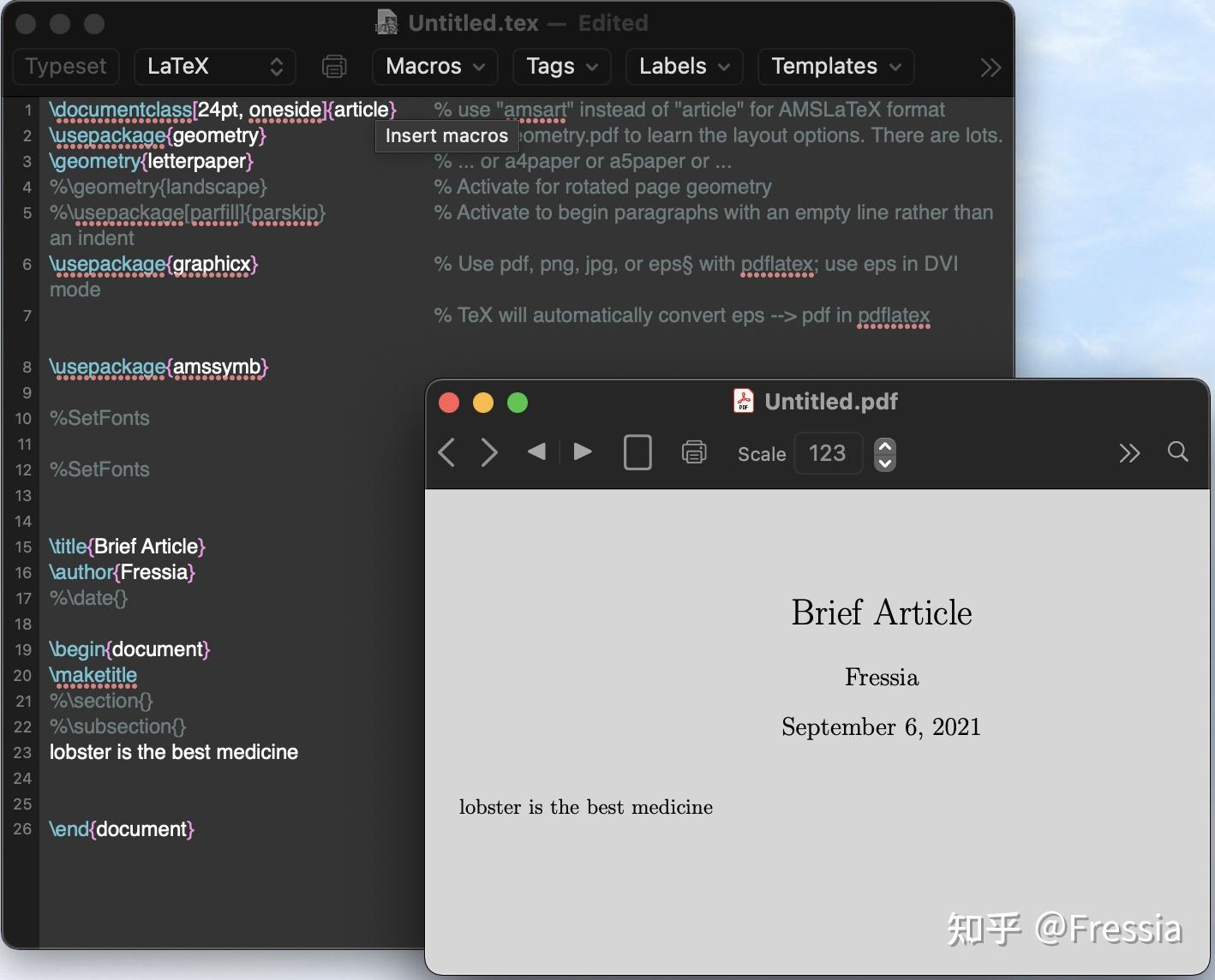Open the LaTeX typeset engine dropdown
Screen dimensions: 1215x980
(214, 66)
